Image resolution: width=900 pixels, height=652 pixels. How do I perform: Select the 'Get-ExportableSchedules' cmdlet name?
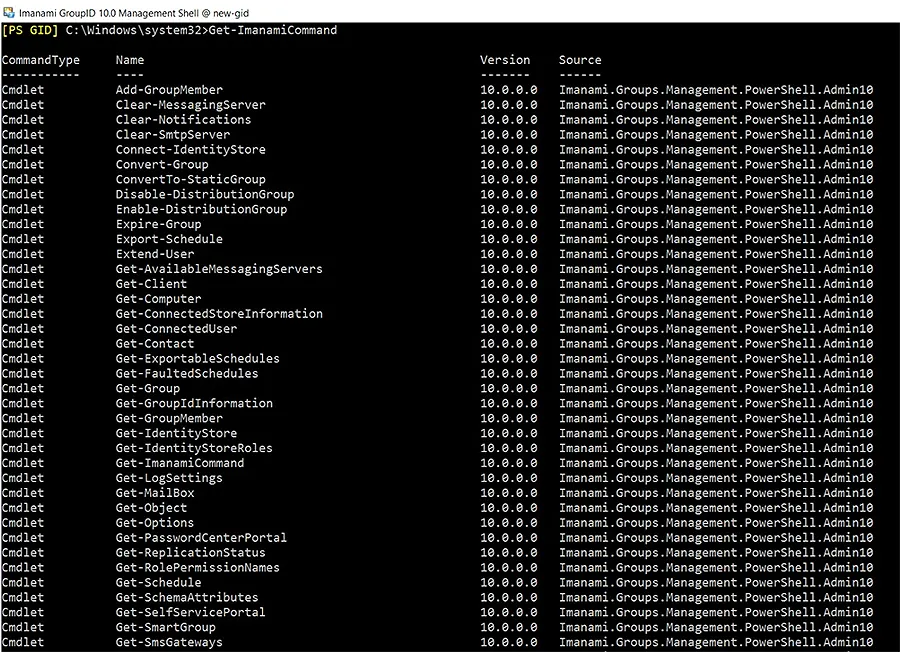[x=198, y=358]
